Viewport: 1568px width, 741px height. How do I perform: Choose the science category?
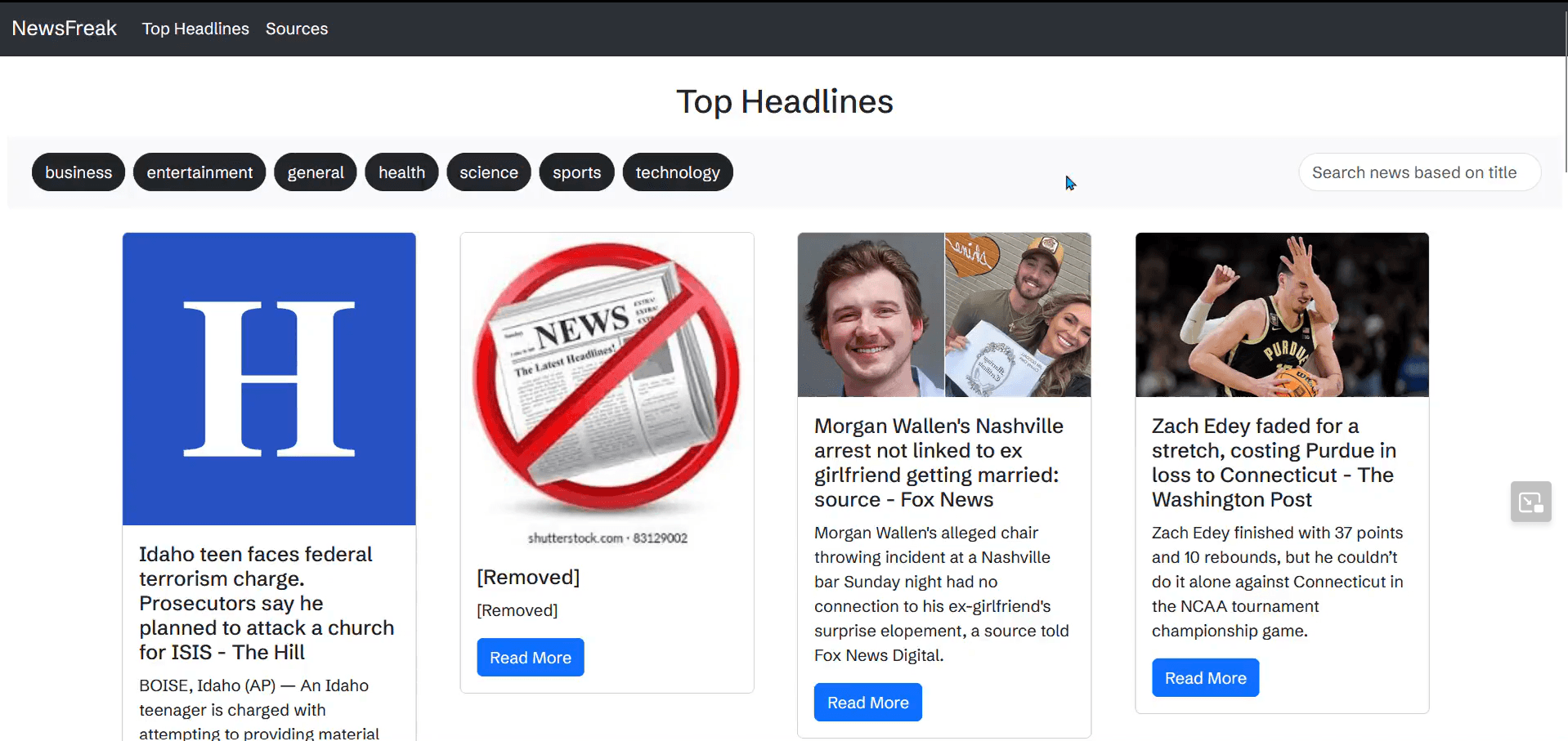pos(489,172)
